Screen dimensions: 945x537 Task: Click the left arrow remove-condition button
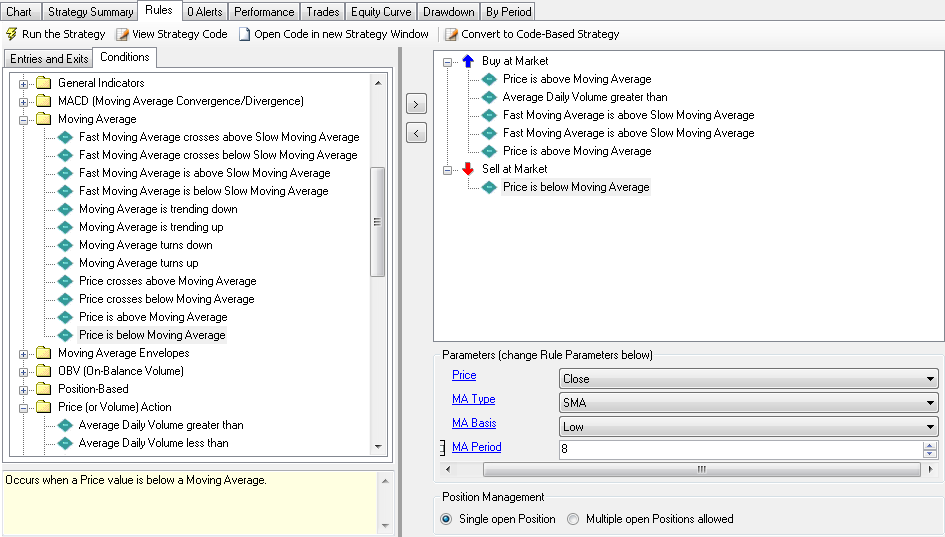pyautogui.click(x=417, y=132)
